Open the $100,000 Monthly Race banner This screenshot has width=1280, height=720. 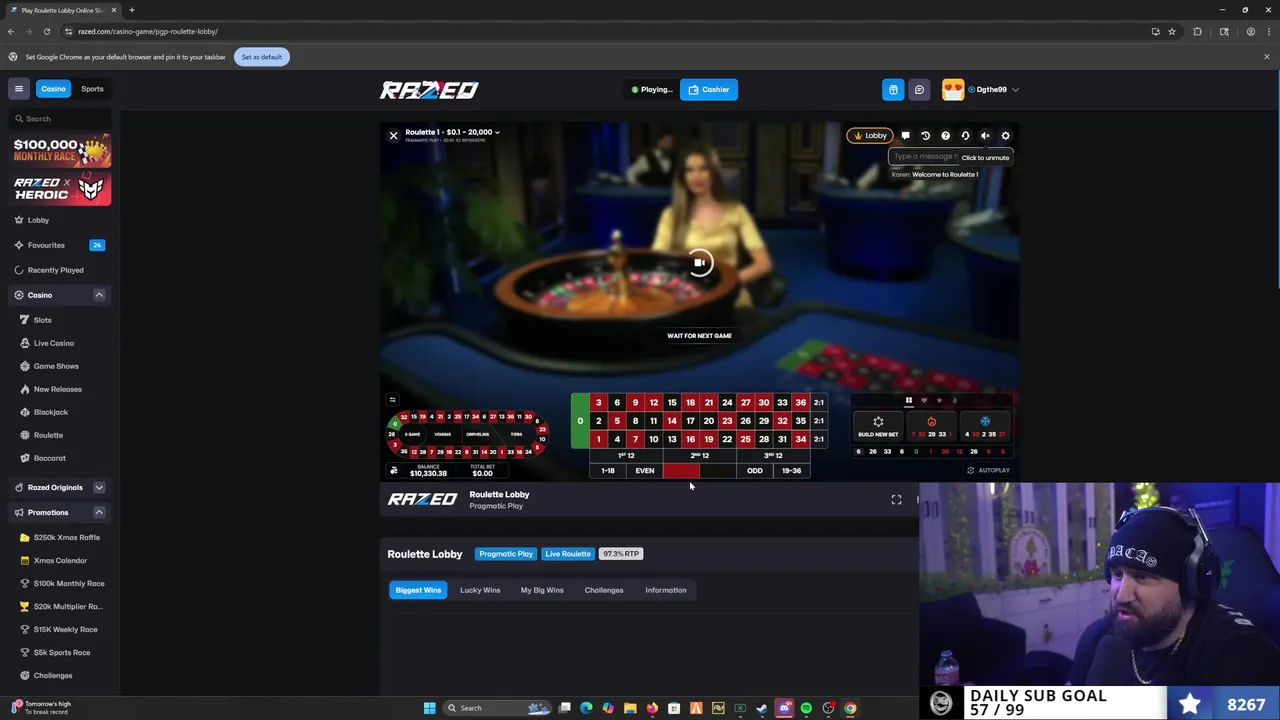(62, 150)
